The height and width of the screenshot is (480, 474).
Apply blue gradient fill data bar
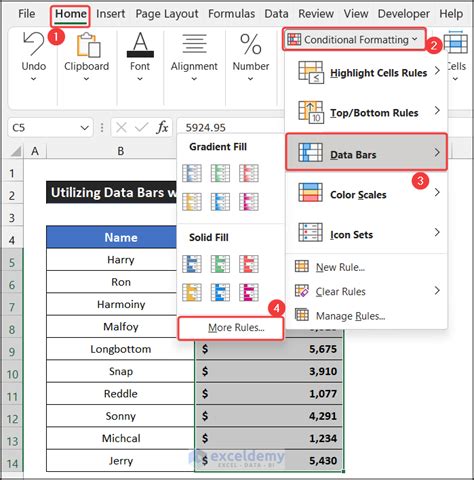[192, 173]
